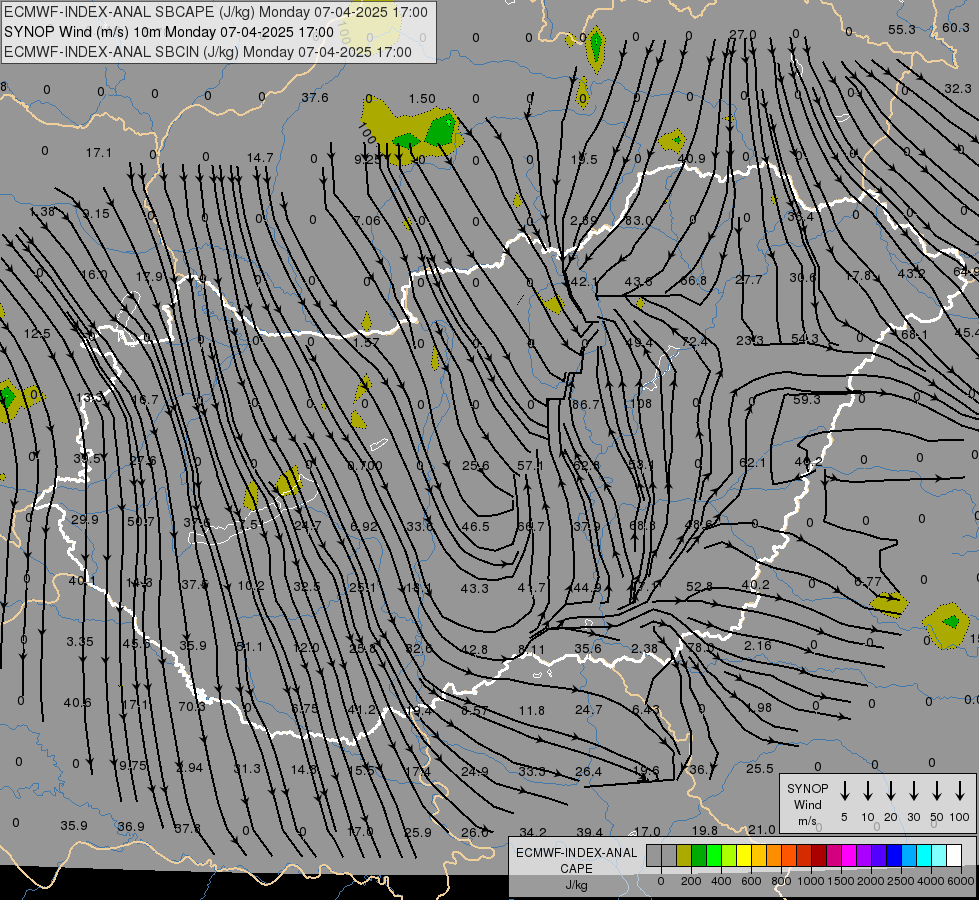This screenshot has height=900, width=979.
Task: Click the 21.0 value above the CAPE legend
Action: pyautogui.click(x=762, y=829)
